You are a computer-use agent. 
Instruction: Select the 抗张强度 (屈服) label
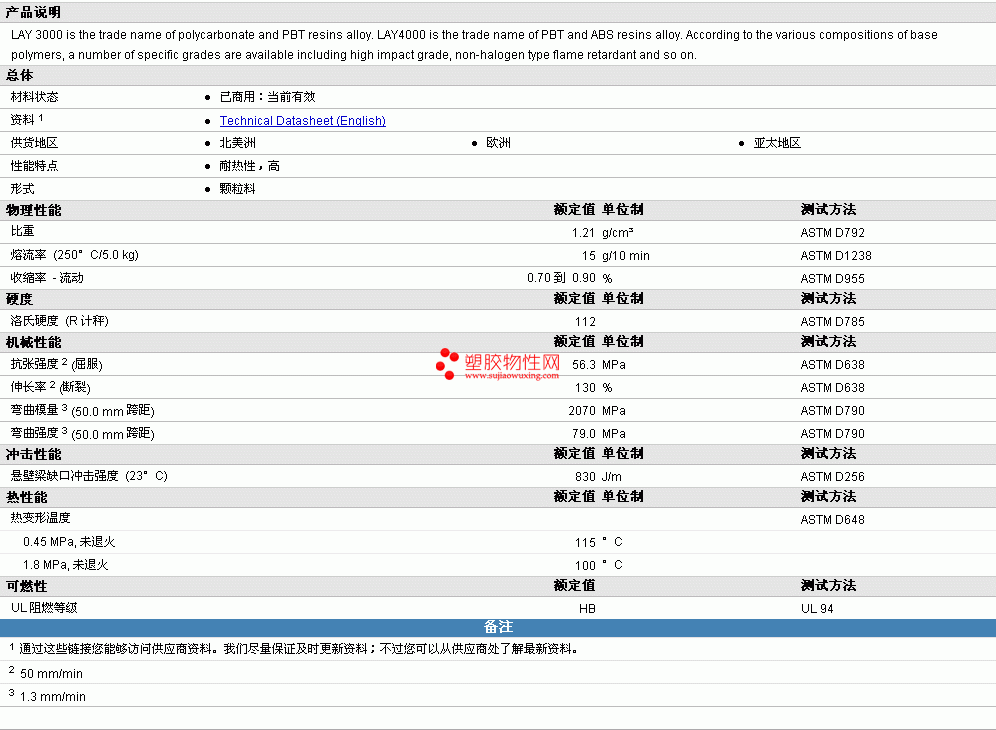[57, 364]
